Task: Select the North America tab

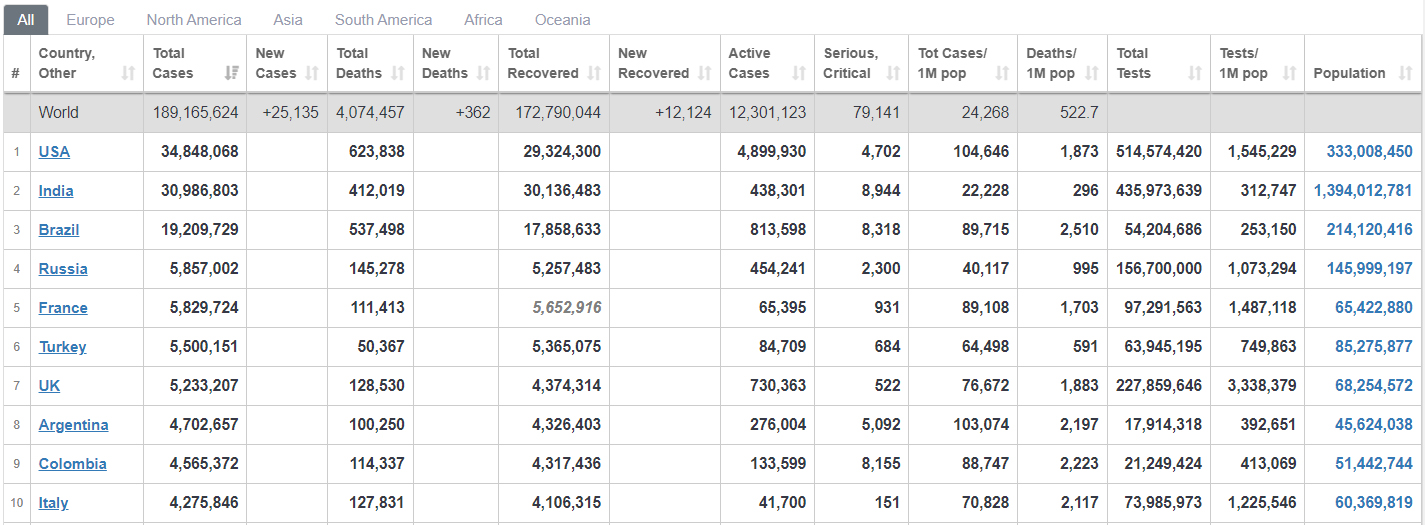Action: point(194,20)
